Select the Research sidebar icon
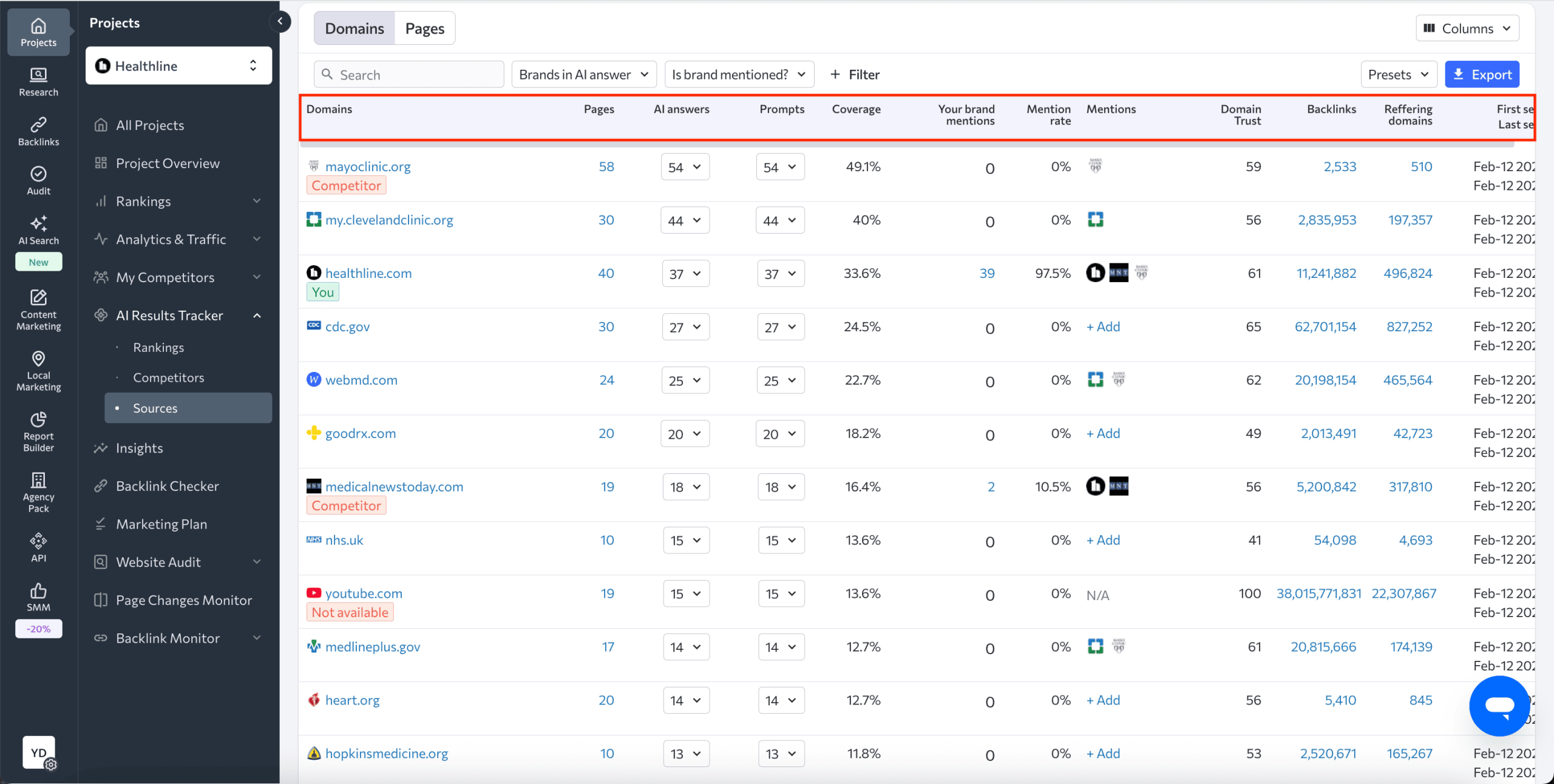This screenshot has height=784, width=1554. pyautogui.click(x=38, y=82)
